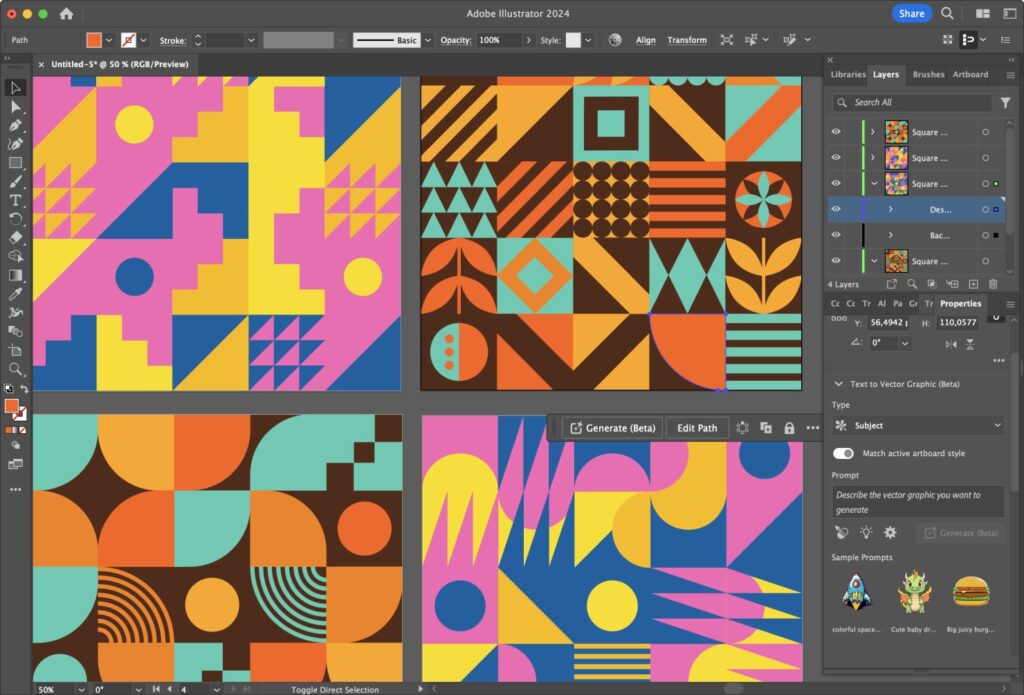1024x695 pixels.
Task: Toggle visibility of the first Square layer
Action: [x=836, y=131]
